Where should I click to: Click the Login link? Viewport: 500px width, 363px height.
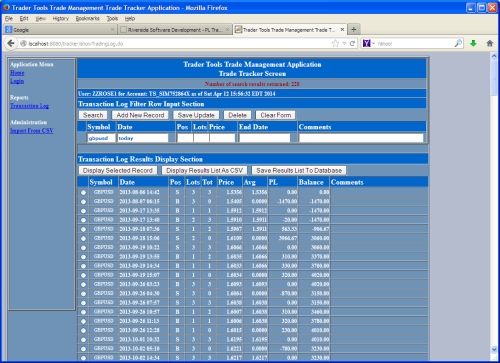coord(17,81)
